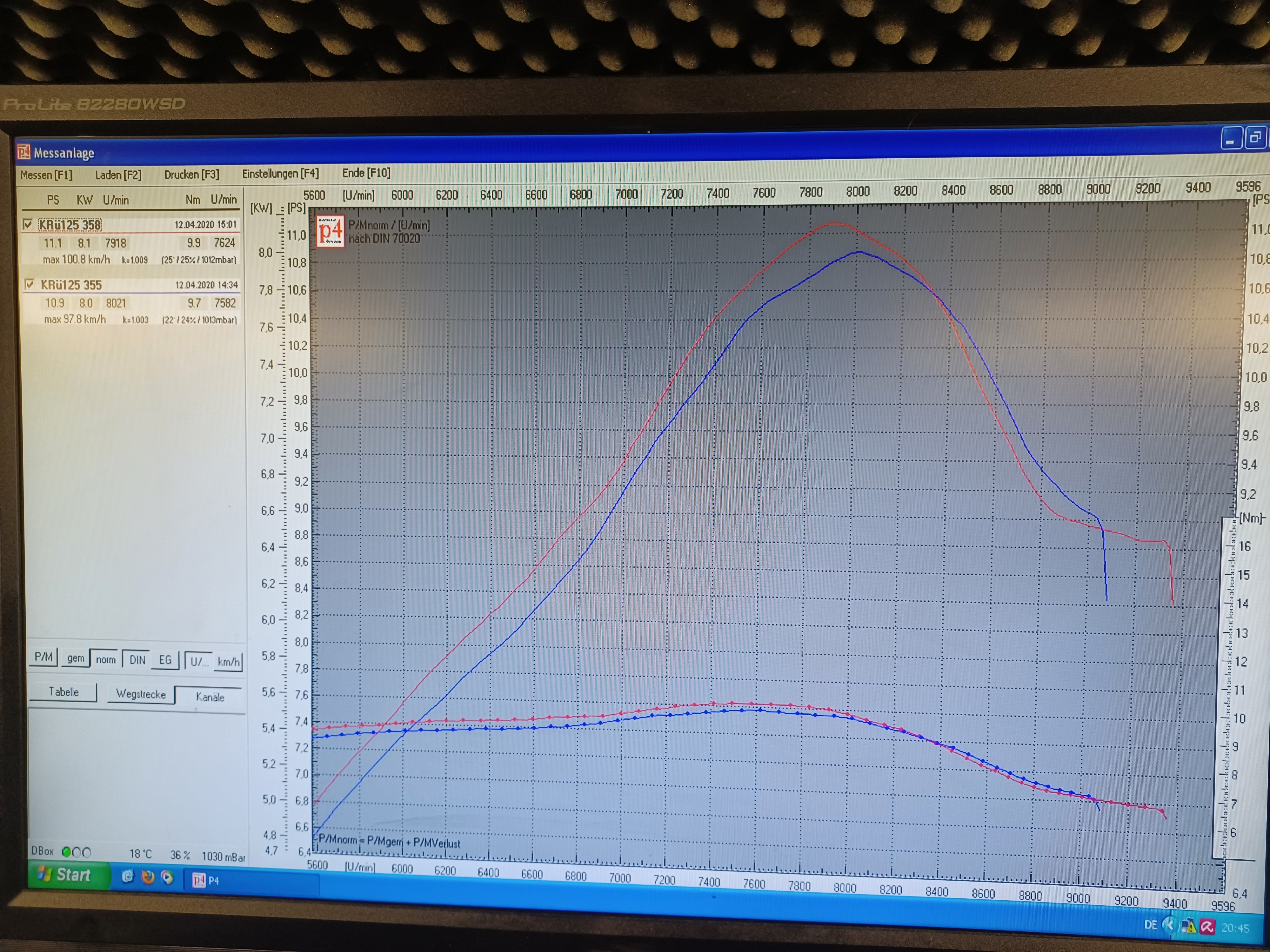The image size is (1270, 952).
Task: Toggle the norm power display button
Action: [106, 659]
